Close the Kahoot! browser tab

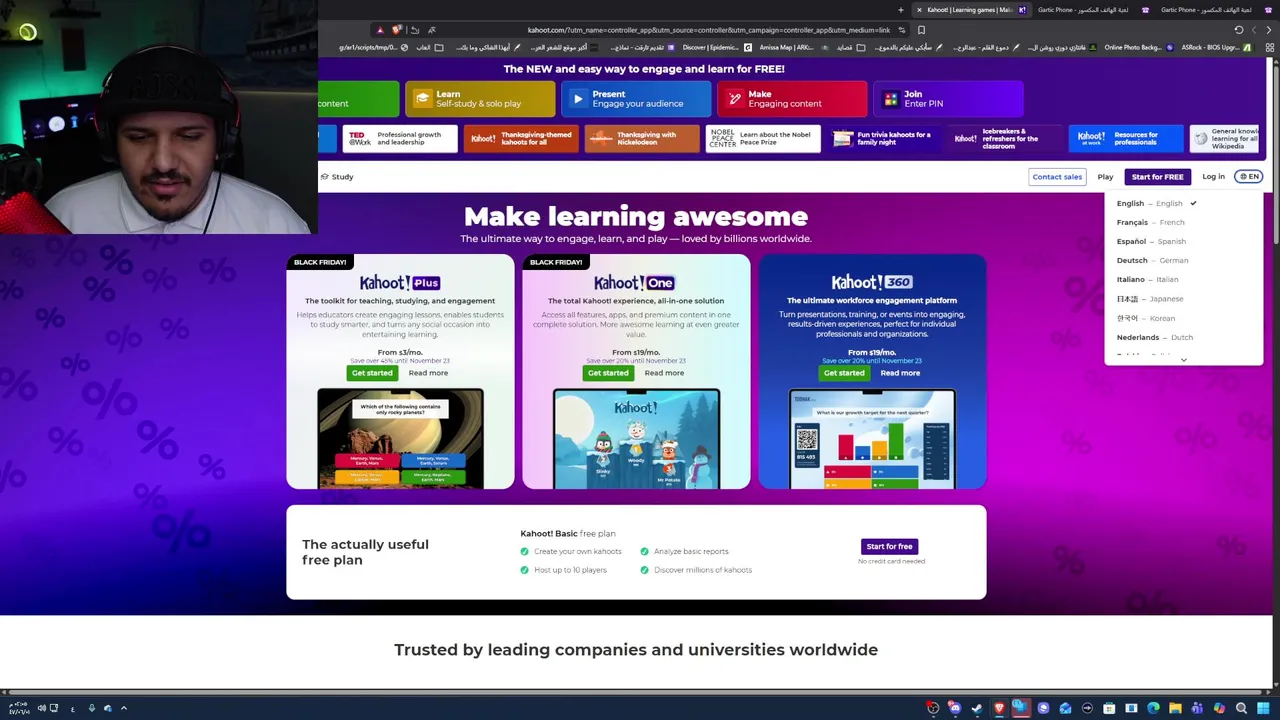coord(919,10)
